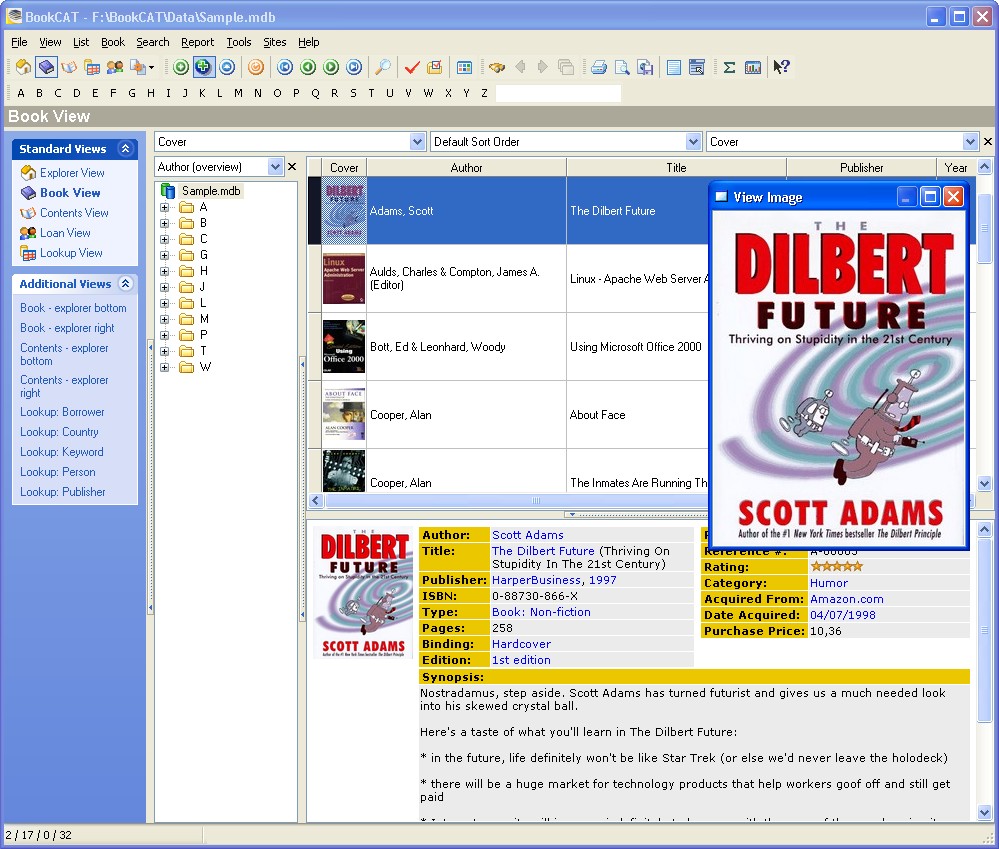Activate the What's This help pointer icon
This screenshot has height=849, width=999.
(x=781, y=67)
